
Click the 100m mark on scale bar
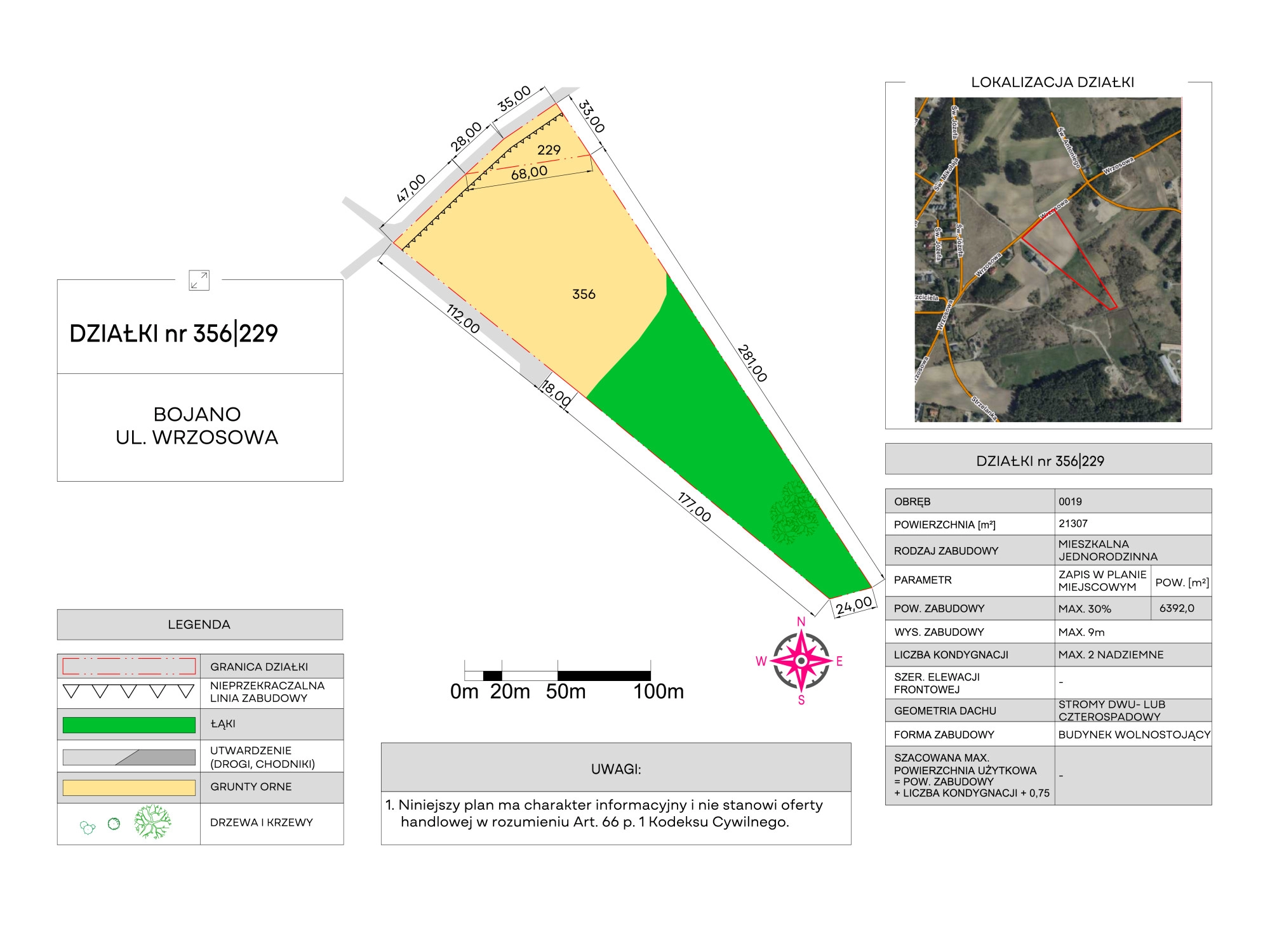coord(658,691)
